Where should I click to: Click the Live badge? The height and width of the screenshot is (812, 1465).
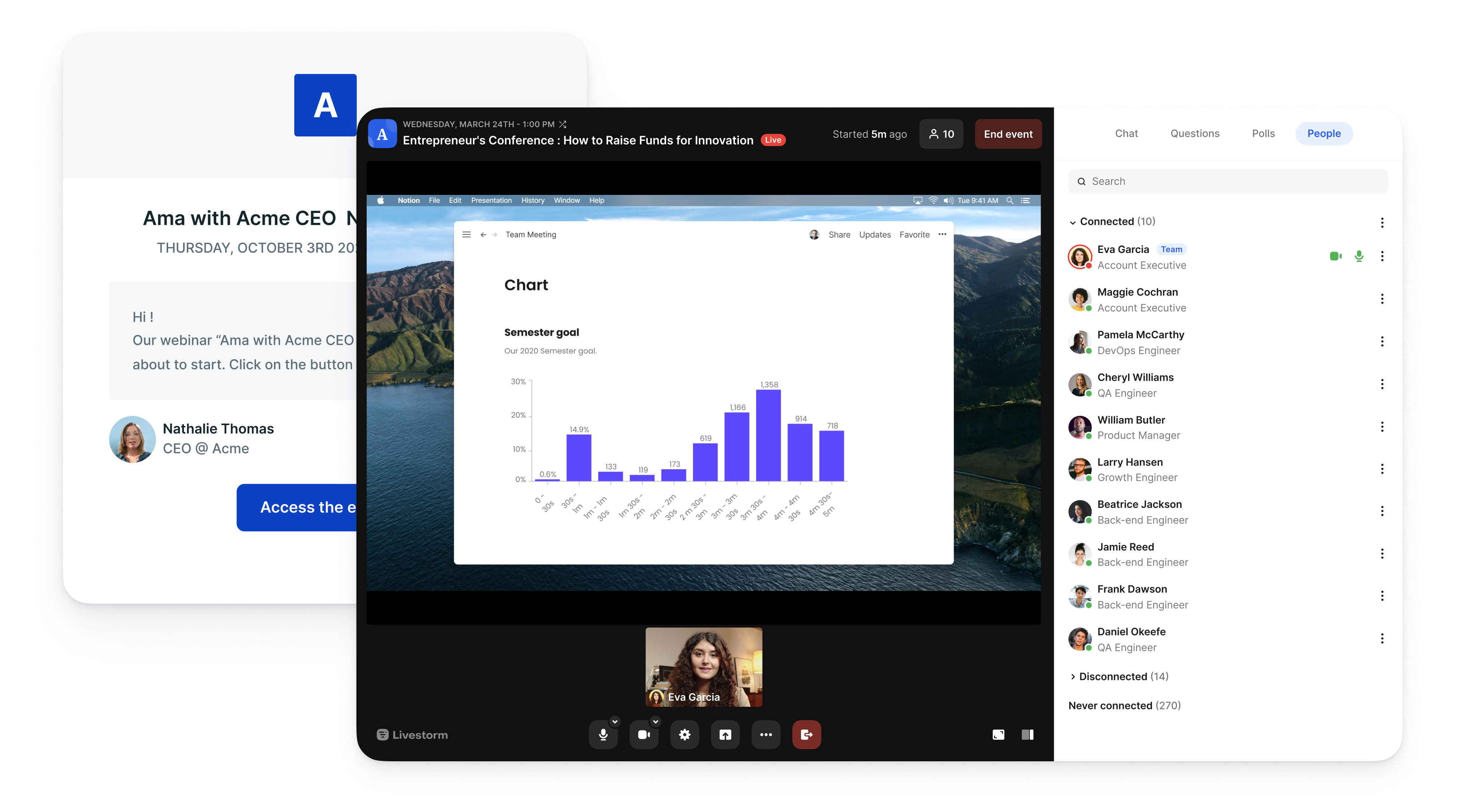tap(773, 140)
